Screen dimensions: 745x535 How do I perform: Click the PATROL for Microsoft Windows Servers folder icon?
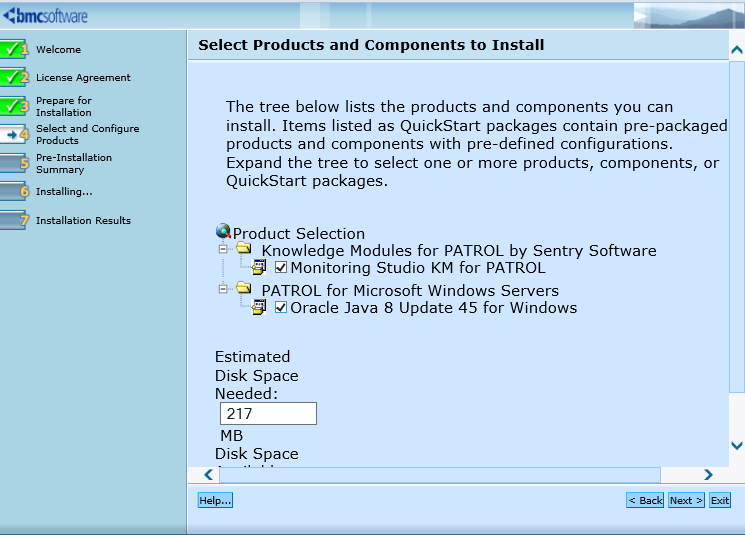[x=244, y=287]
